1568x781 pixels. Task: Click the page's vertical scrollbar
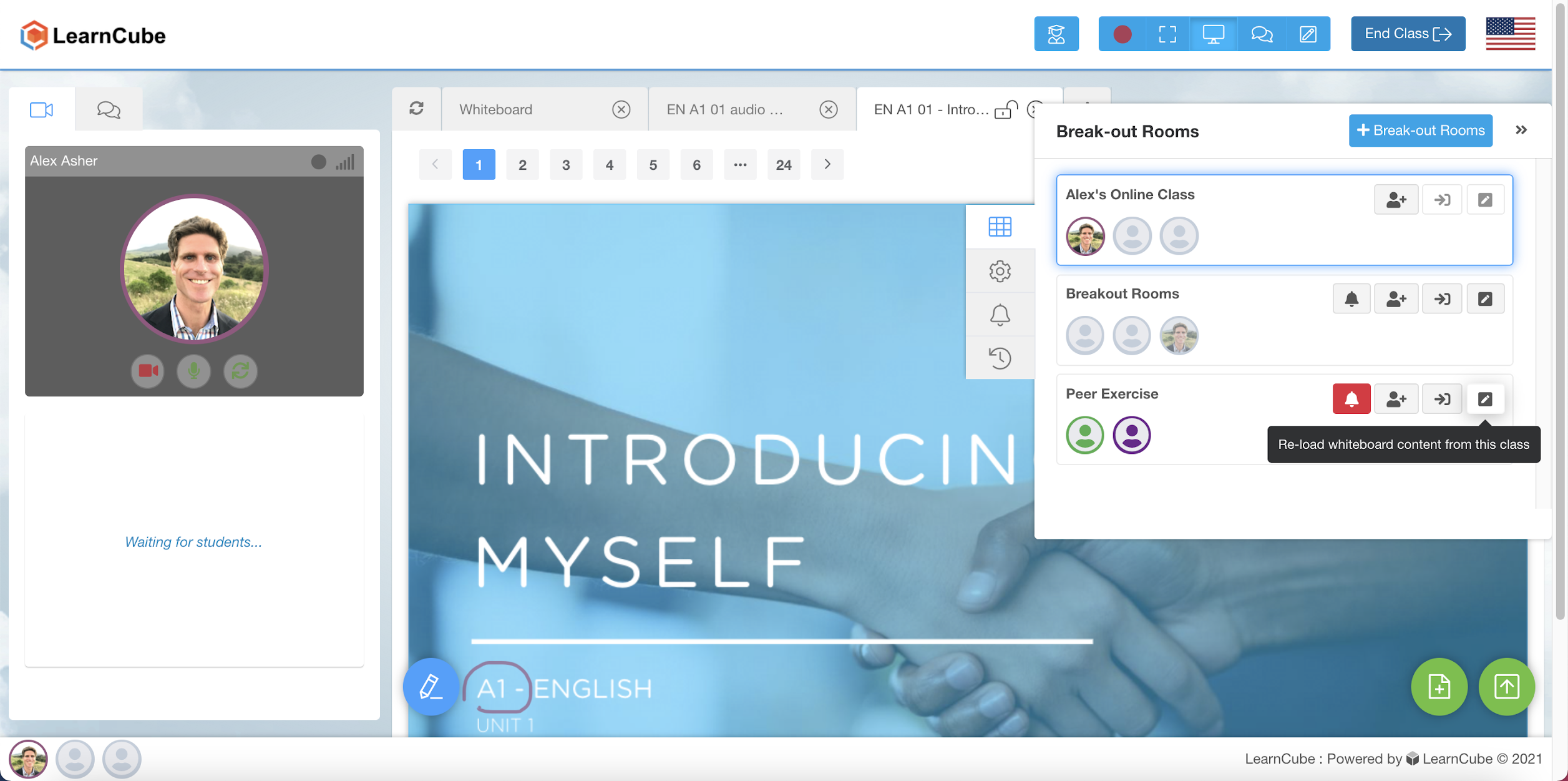coord(1561,312)
